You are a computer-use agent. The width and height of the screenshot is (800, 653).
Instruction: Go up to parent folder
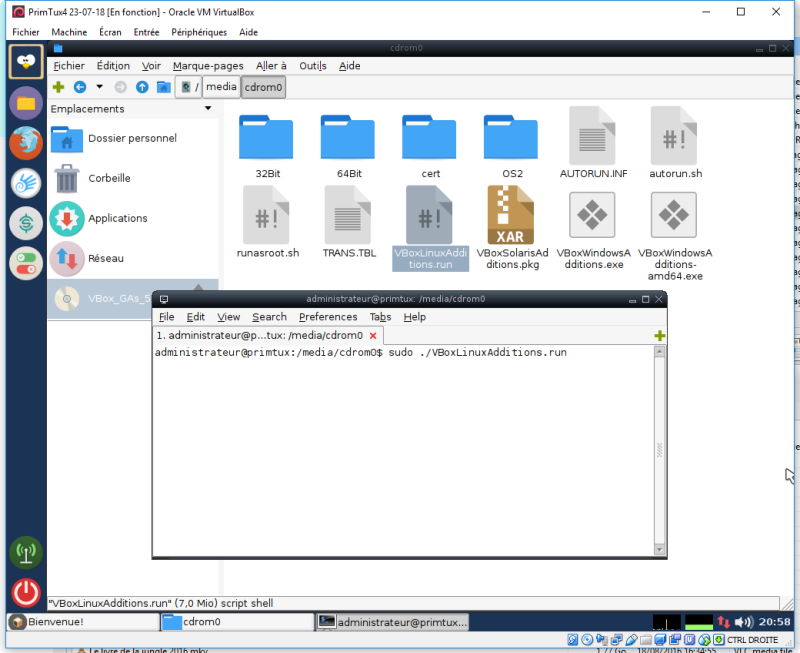click(142, 87)
